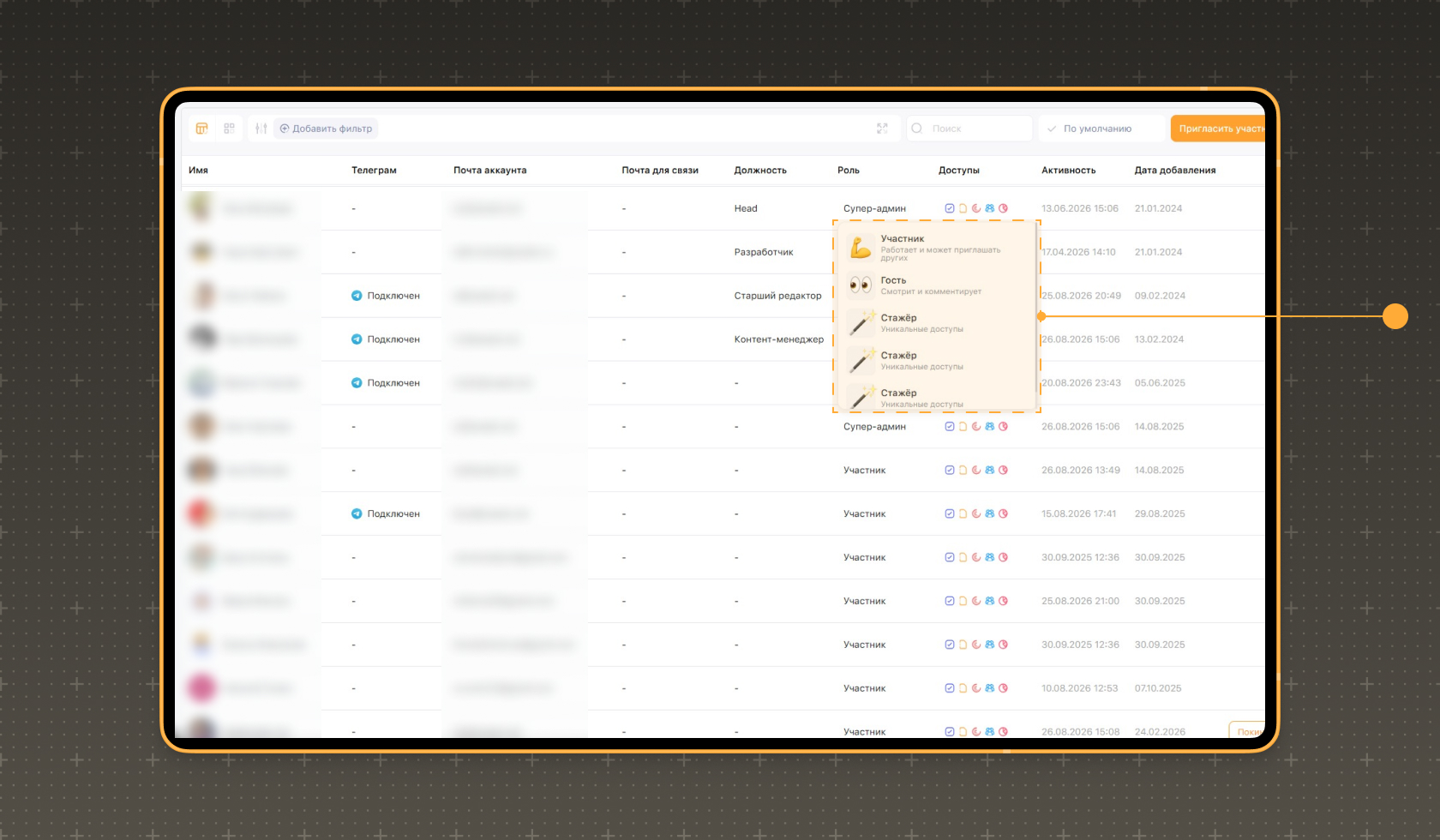Click people access icon in 15.08.2026 17:41 row

tap(990, 513)
